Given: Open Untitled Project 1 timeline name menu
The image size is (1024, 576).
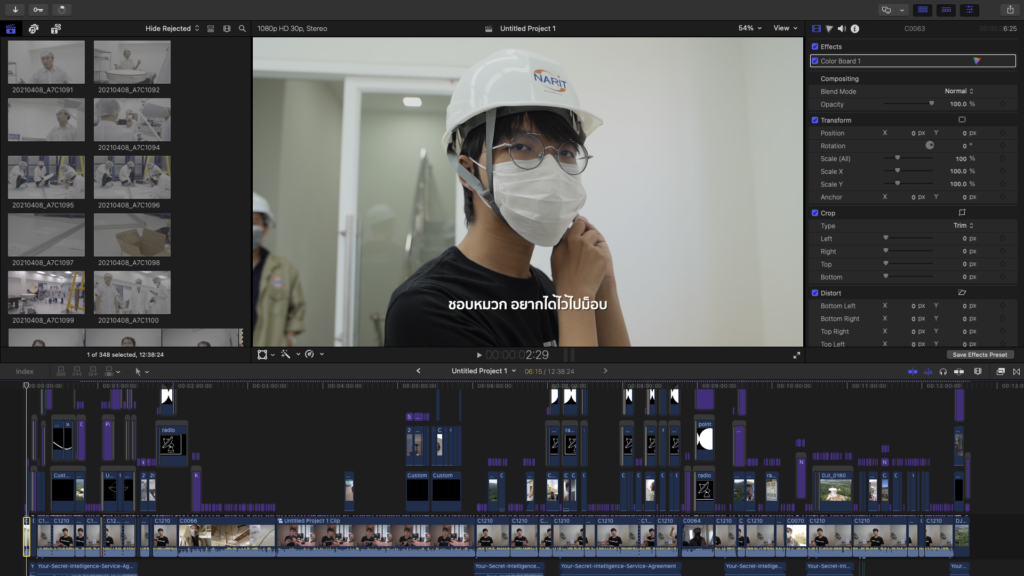Looking at the screenshot, I should pos(484,371).
